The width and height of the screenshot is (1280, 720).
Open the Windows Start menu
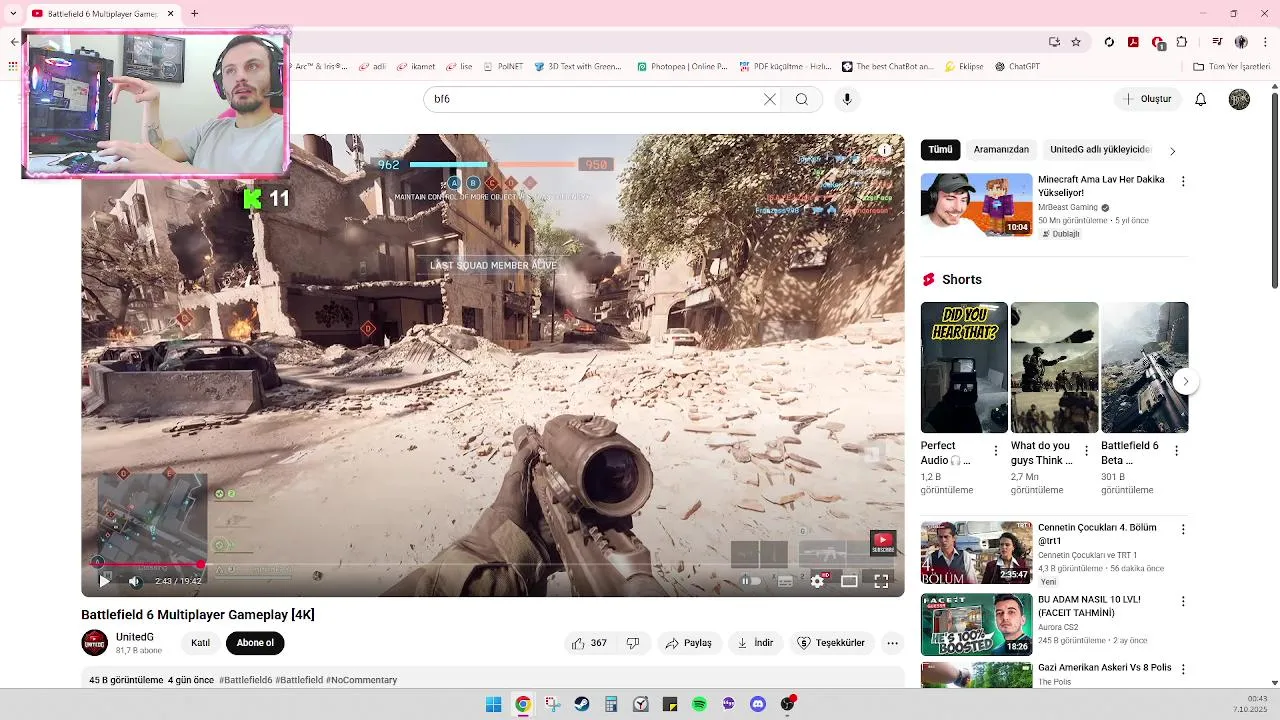pyautogui.click(x=493, y=704)
